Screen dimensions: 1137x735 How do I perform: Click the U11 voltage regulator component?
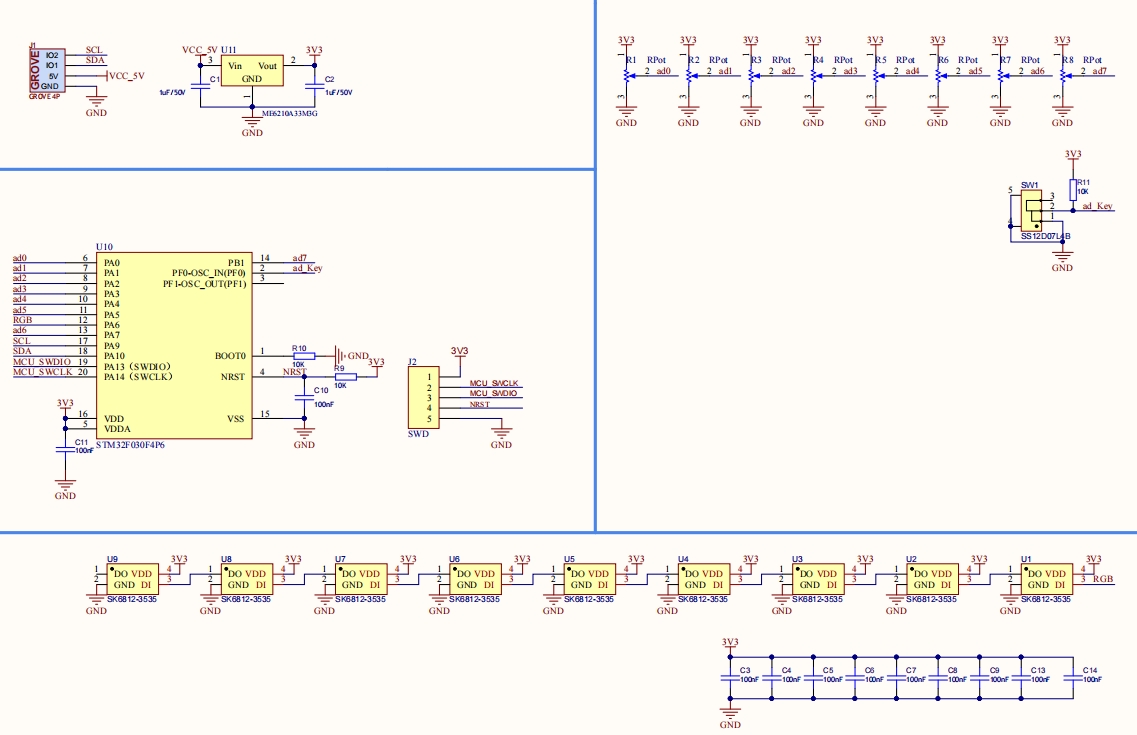[252, 71]
